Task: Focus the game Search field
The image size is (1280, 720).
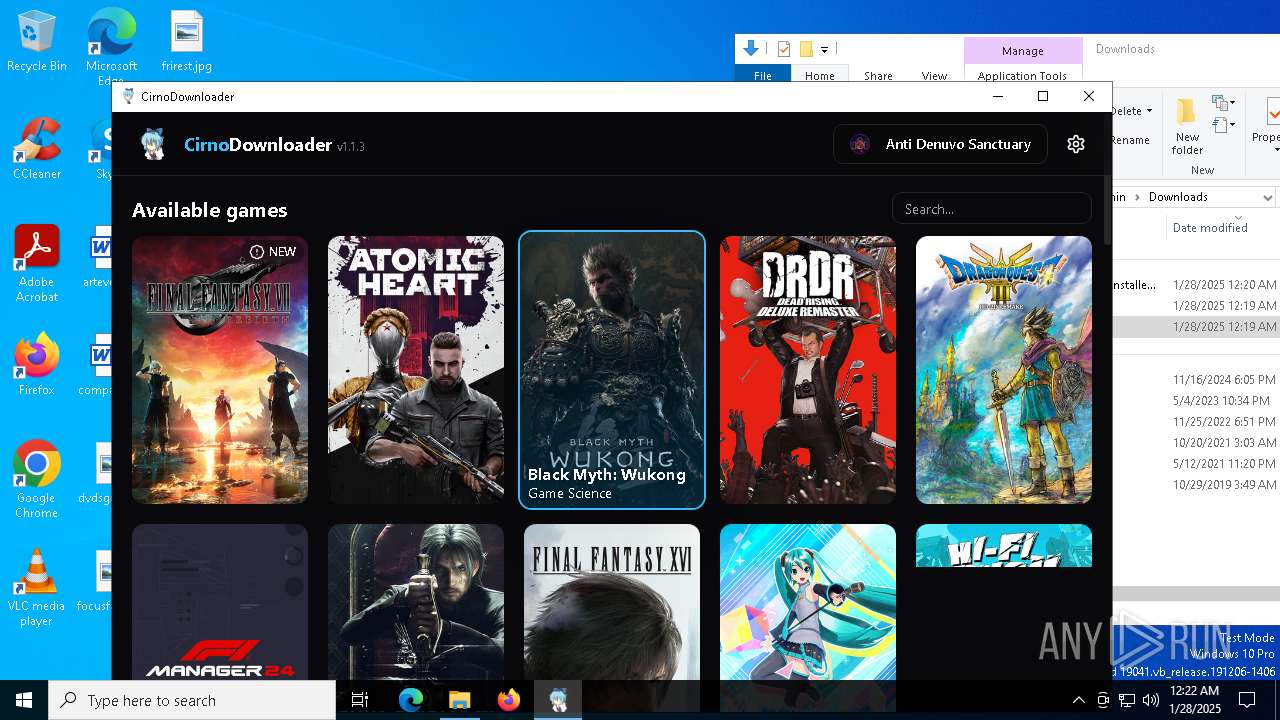Action: pyautogui.click(x=991, y=209)
